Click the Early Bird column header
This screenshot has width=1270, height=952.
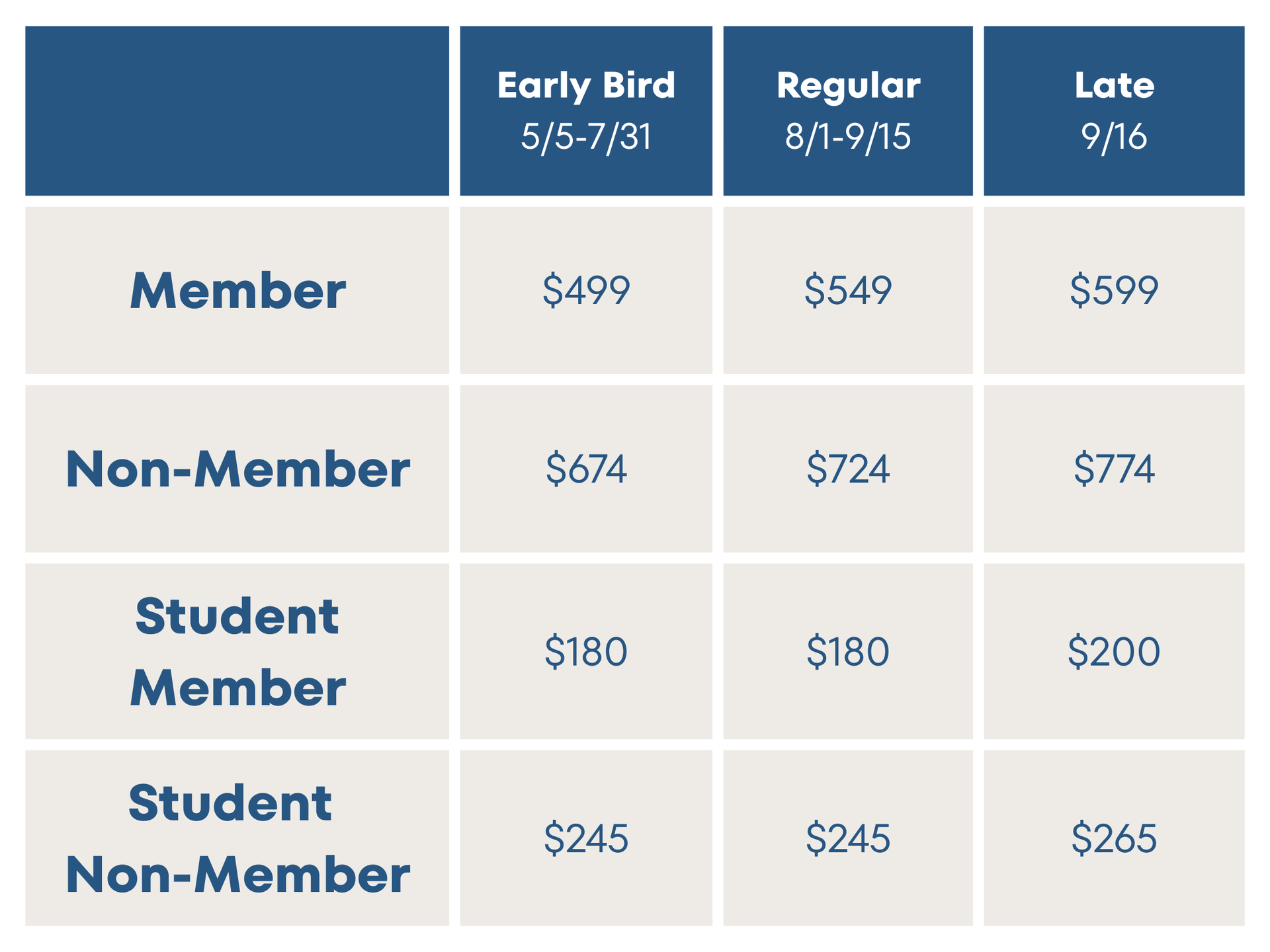(586, 111)
